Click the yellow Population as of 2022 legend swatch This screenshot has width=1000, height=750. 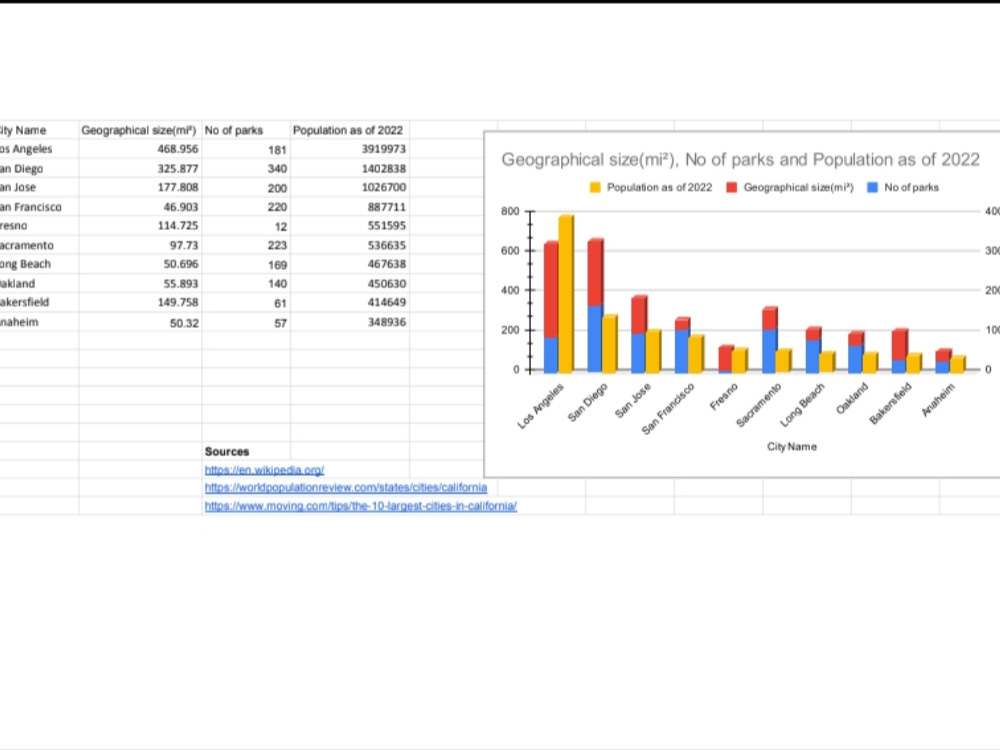click(595, 188)
